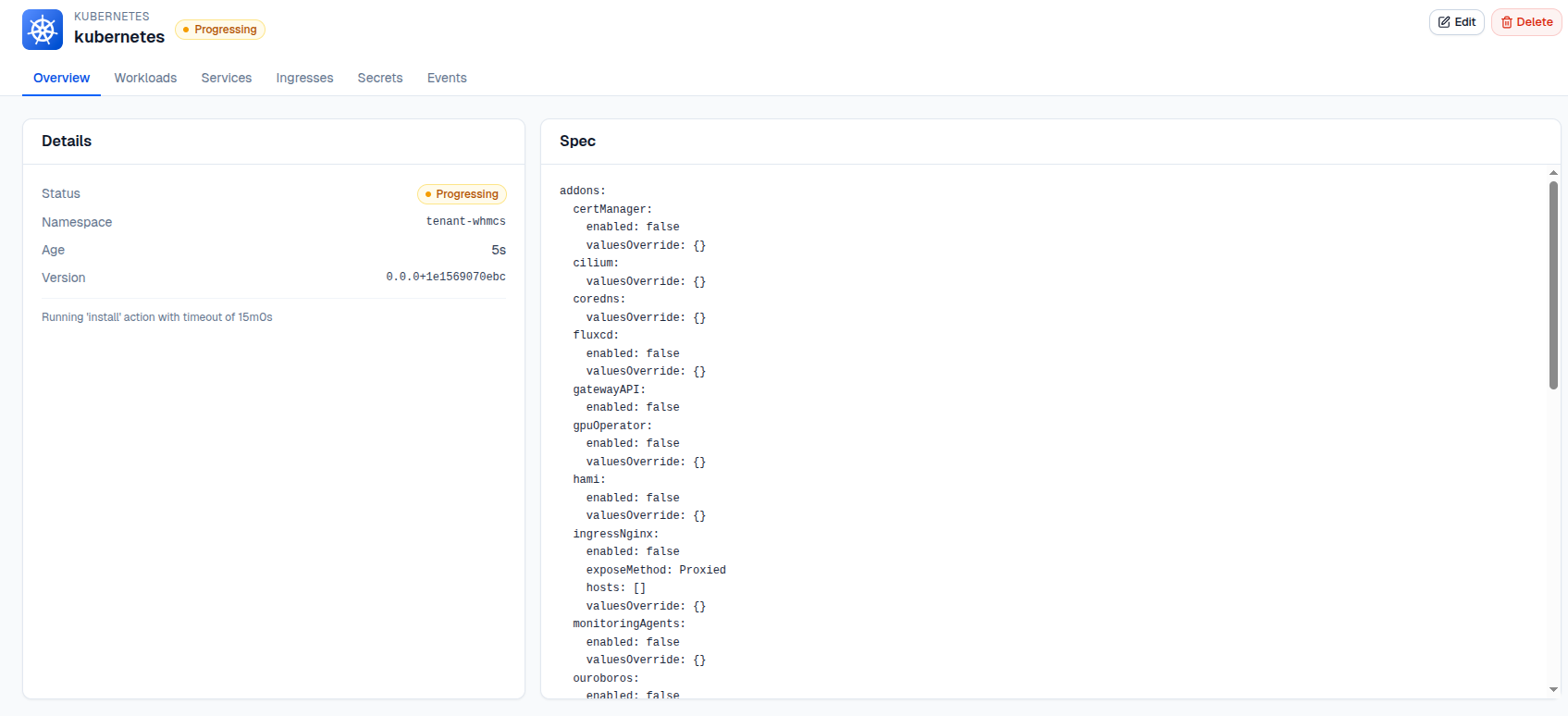This screenshot has height=716, width=1568.
Task: Click the ouroboros: key in Spec
Action: 606,678
